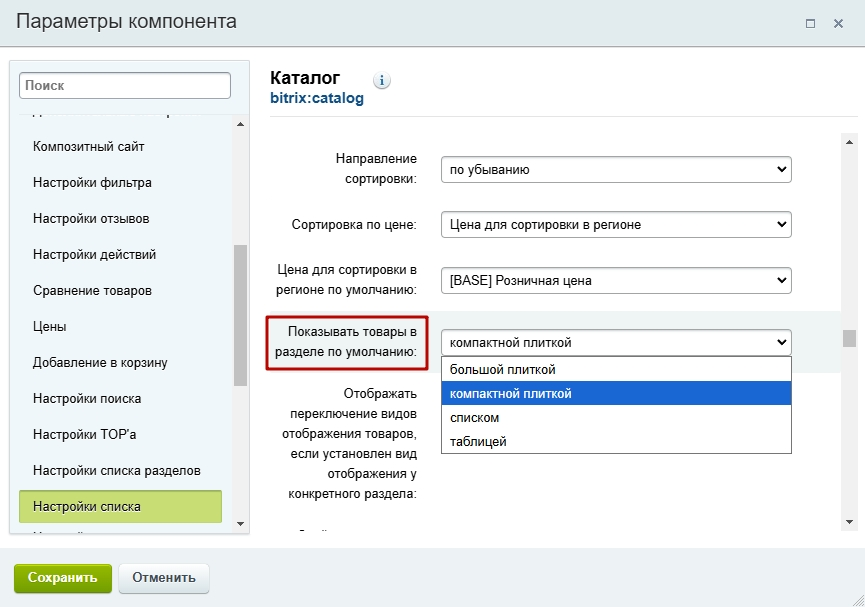The image size is (865, 607).
Task: Open Настройки фильтра section
Action: [92, 183]
